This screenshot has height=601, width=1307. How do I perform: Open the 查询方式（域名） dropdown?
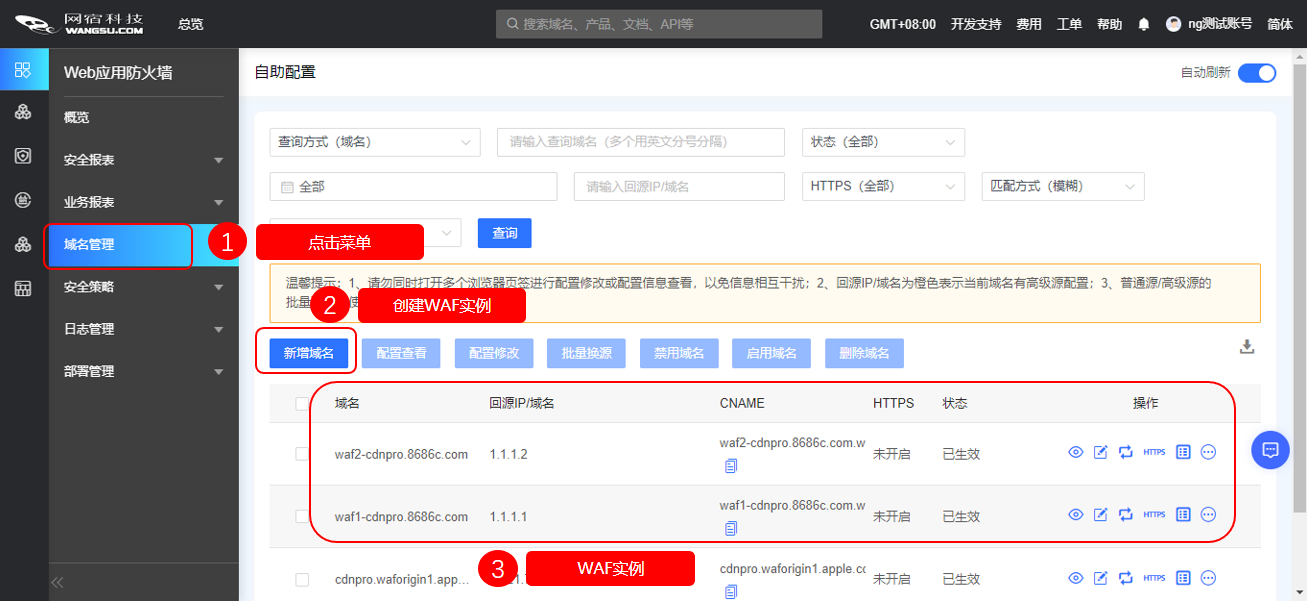click(x=374, y=142)
